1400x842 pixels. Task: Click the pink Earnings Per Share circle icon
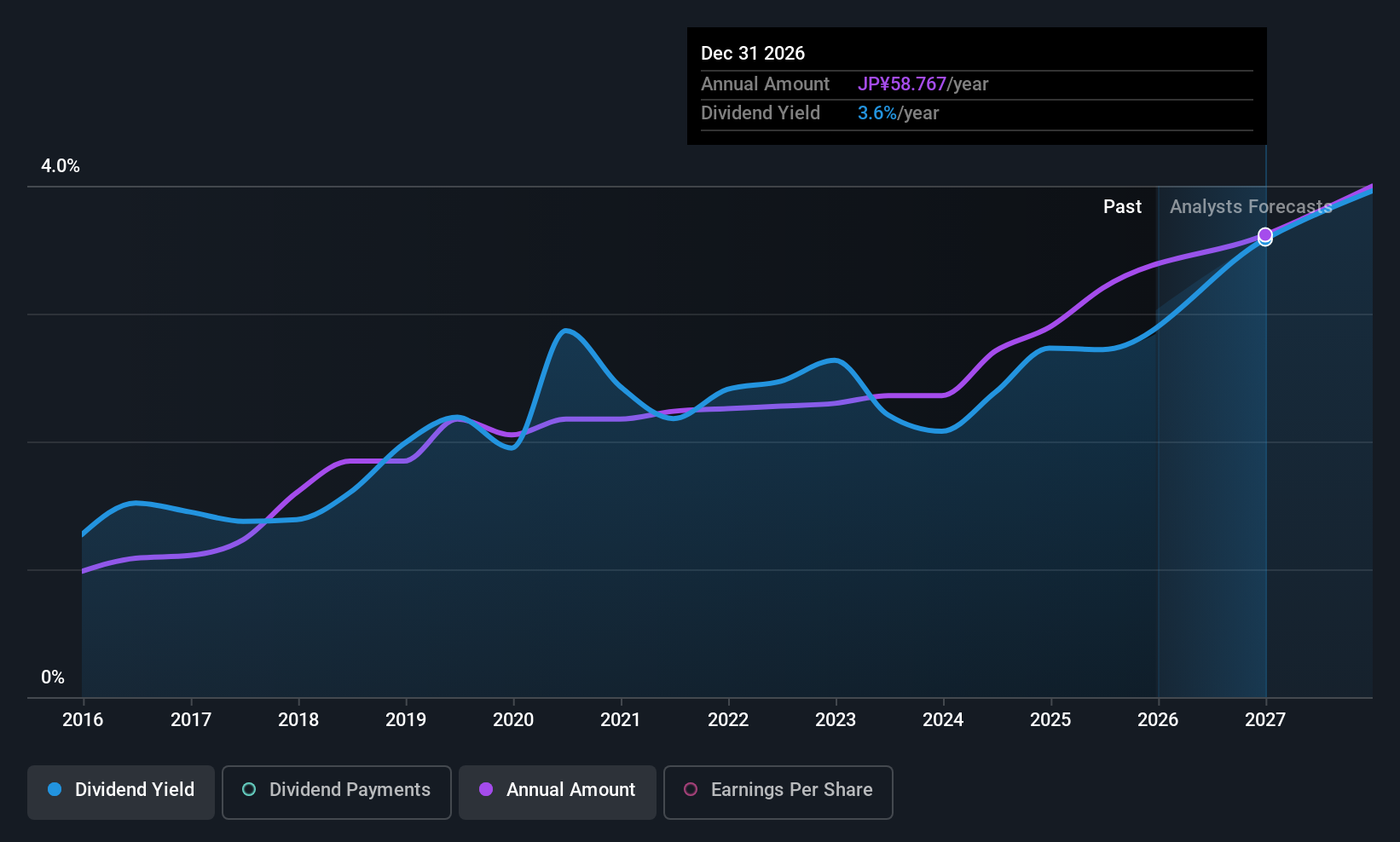(x=691, y=789)
